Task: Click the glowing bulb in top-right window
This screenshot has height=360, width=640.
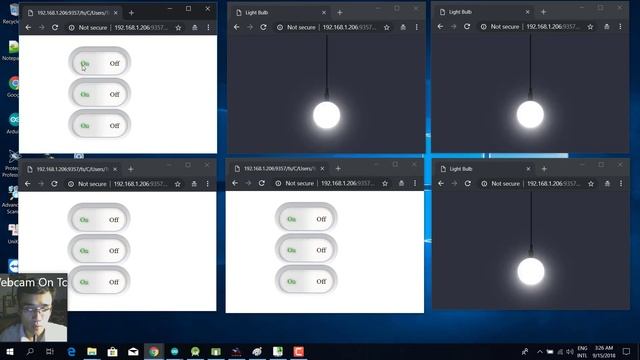Action: (530, 114)
